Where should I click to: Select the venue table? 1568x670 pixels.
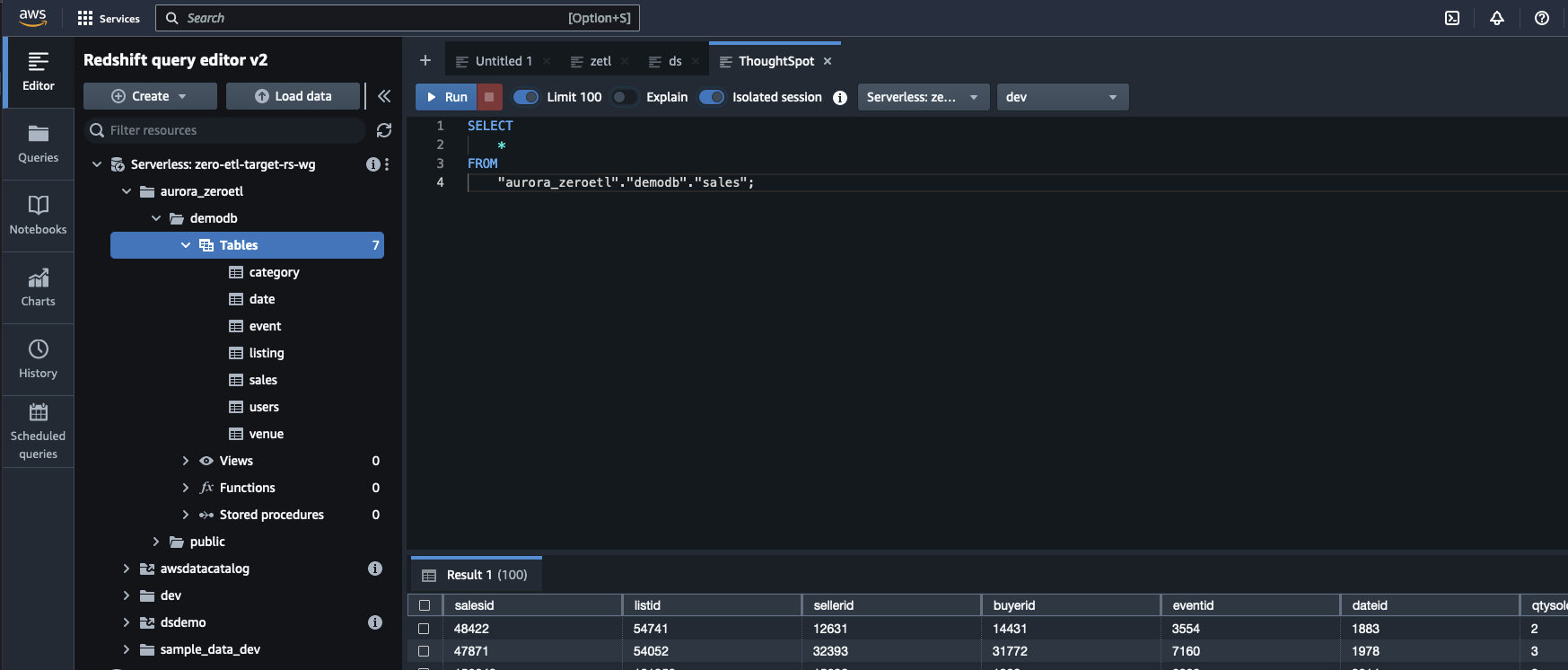pyautogui.click(x=266, y=434)
